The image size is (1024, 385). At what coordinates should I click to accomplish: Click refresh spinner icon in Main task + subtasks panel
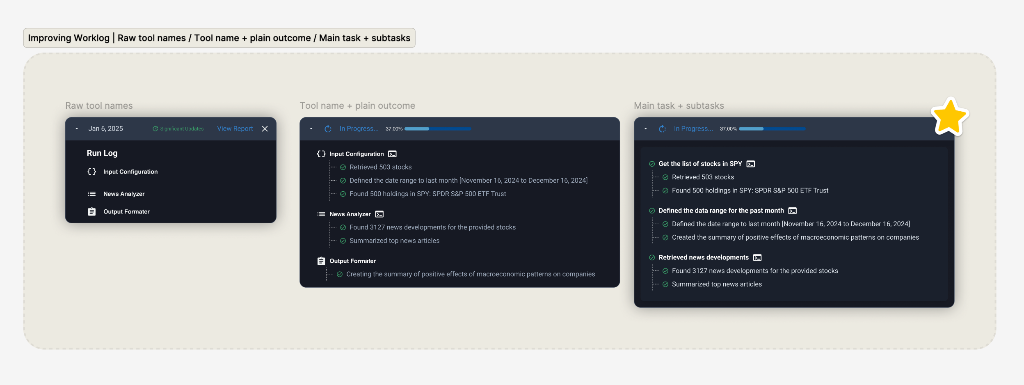(662, 129)
